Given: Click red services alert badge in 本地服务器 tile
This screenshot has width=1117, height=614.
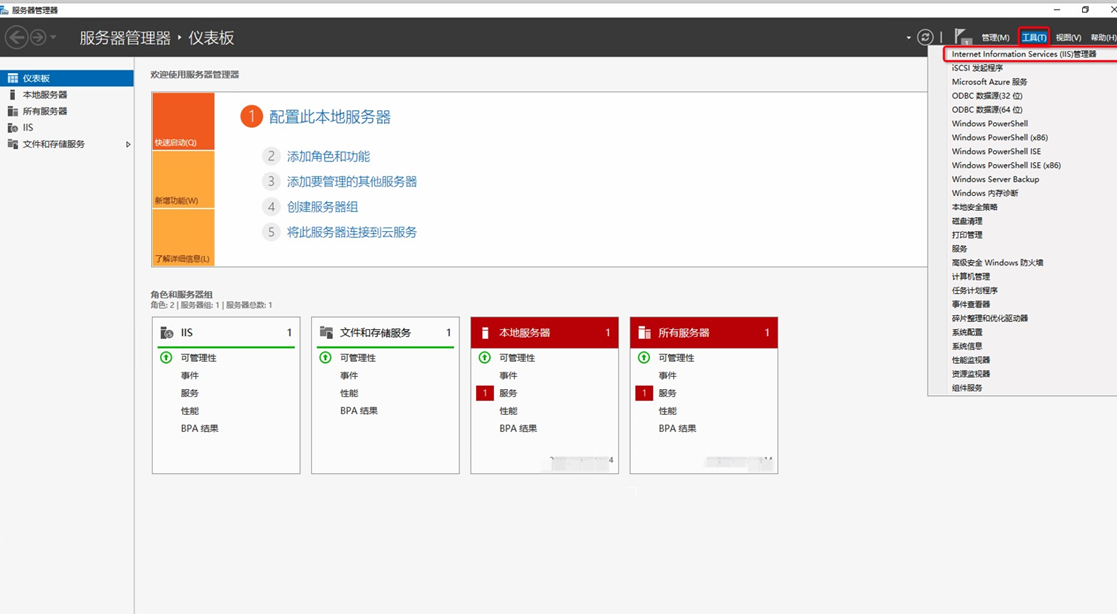Looking at the screenshot, I should tap(485, 393).
